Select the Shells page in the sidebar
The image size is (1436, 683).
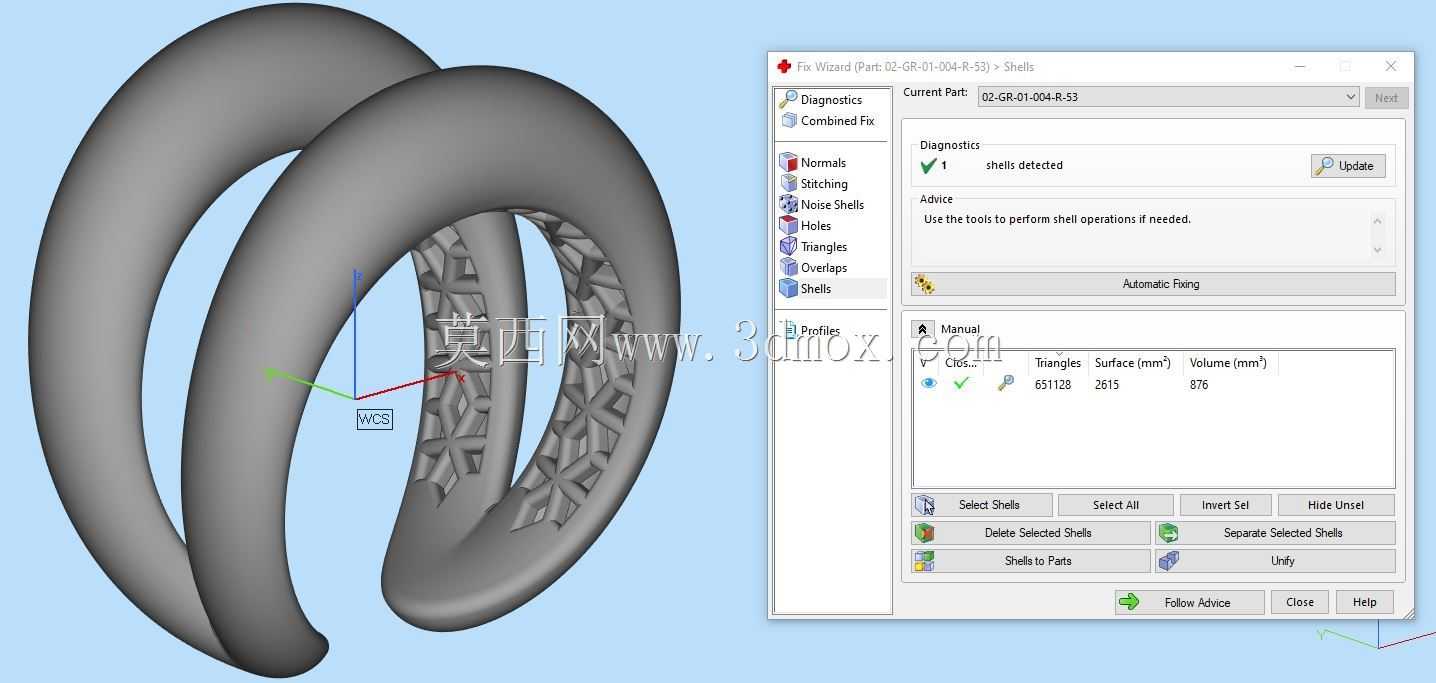(832, 289)
